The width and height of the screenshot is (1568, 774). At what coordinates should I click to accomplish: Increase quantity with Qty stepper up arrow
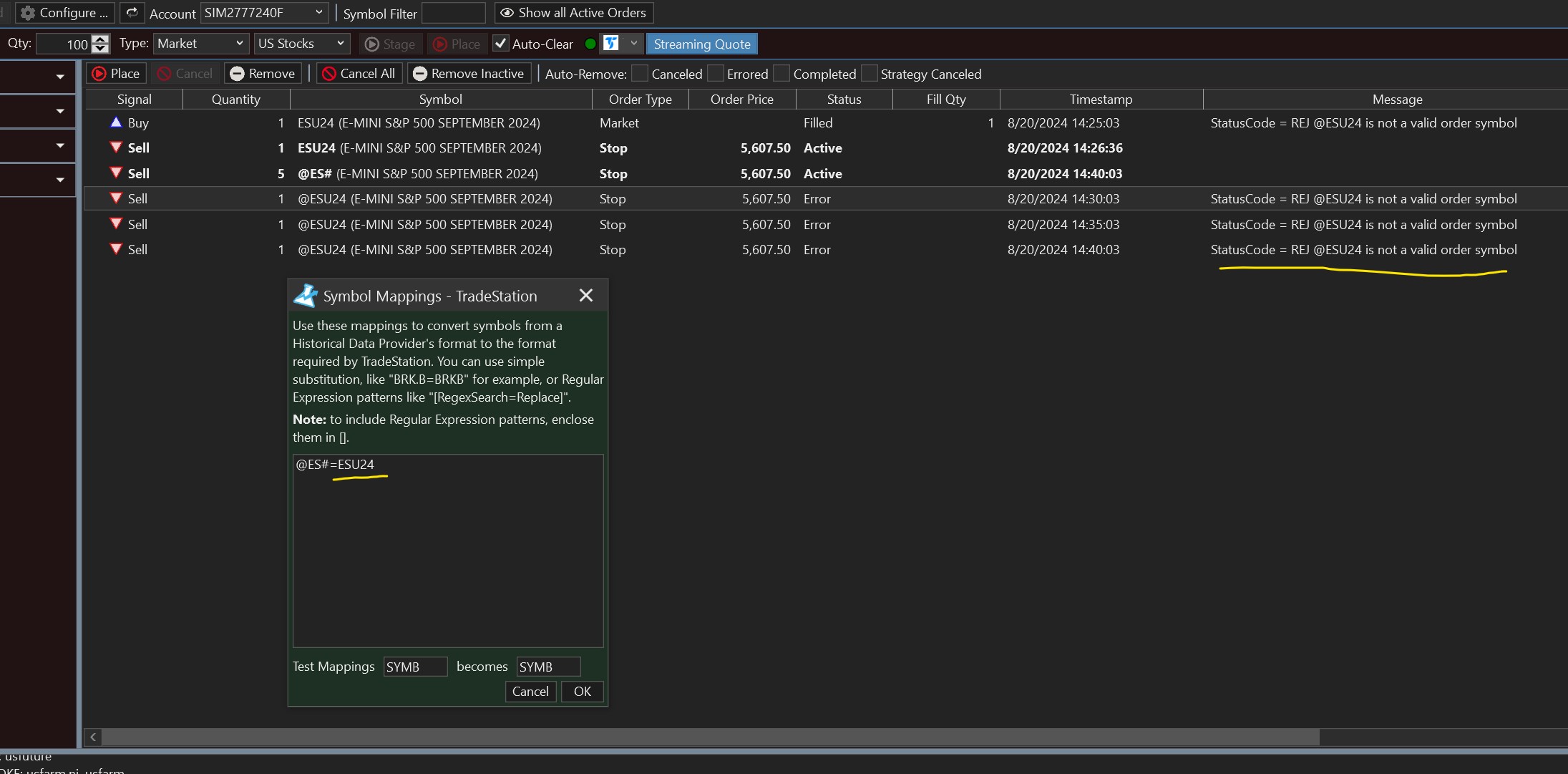[101, 39]
